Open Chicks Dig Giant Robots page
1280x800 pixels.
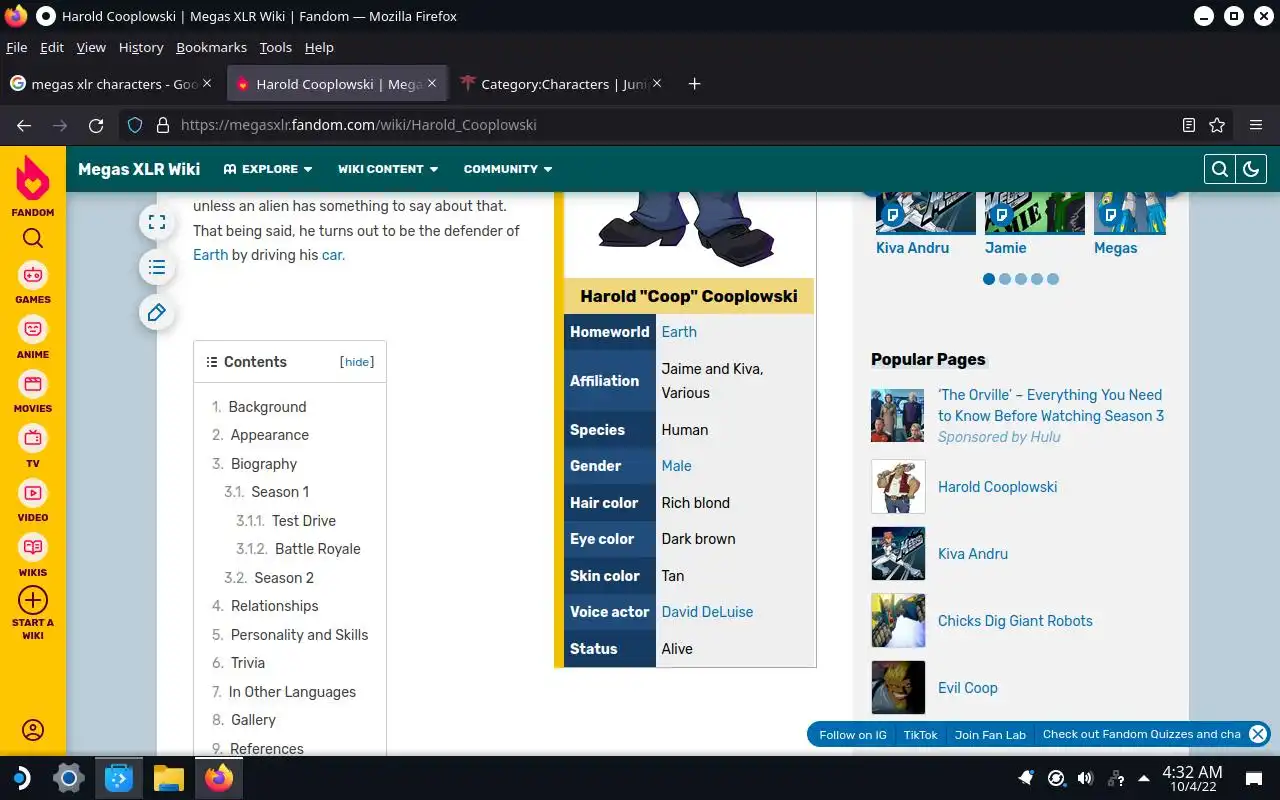(1015, 621)
